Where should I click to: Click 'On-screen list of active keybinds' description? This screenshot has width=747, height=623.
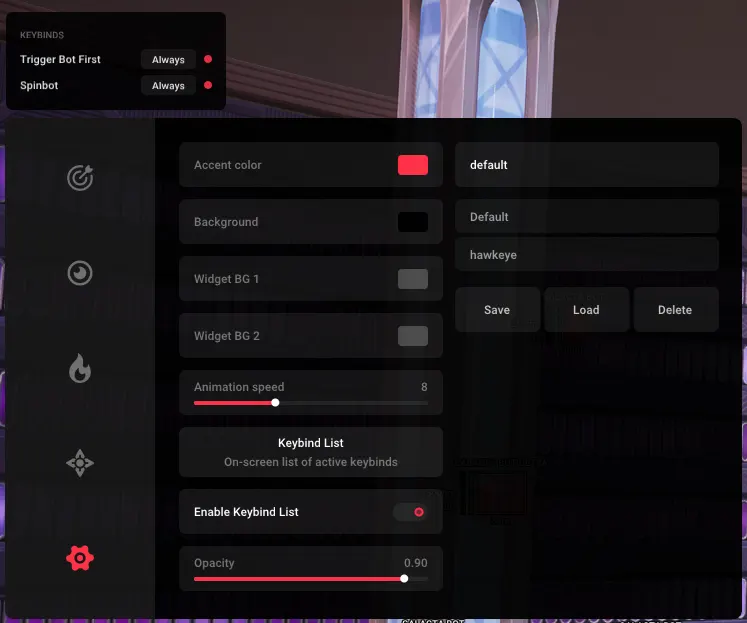311,462
